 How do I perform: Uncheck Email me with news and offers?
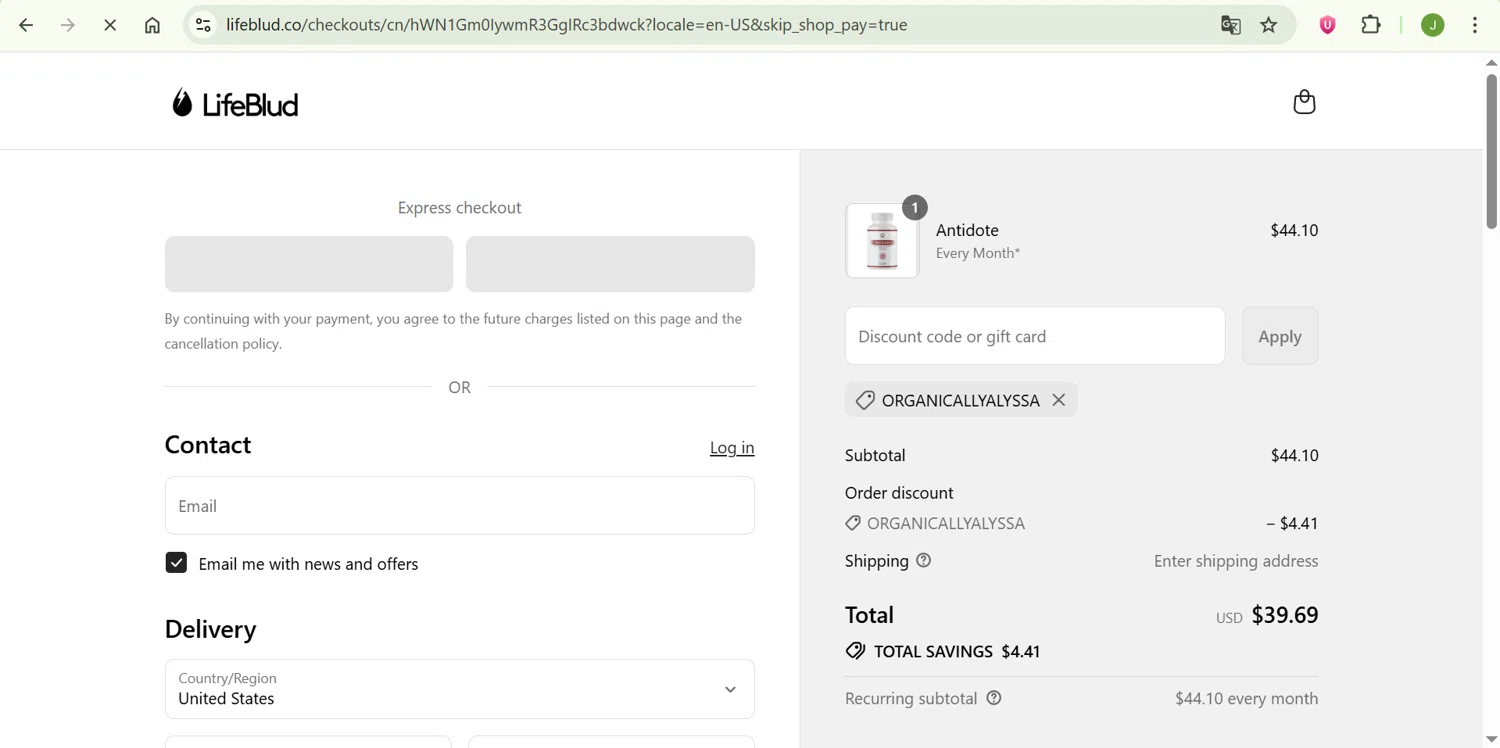tap(176, 563)
